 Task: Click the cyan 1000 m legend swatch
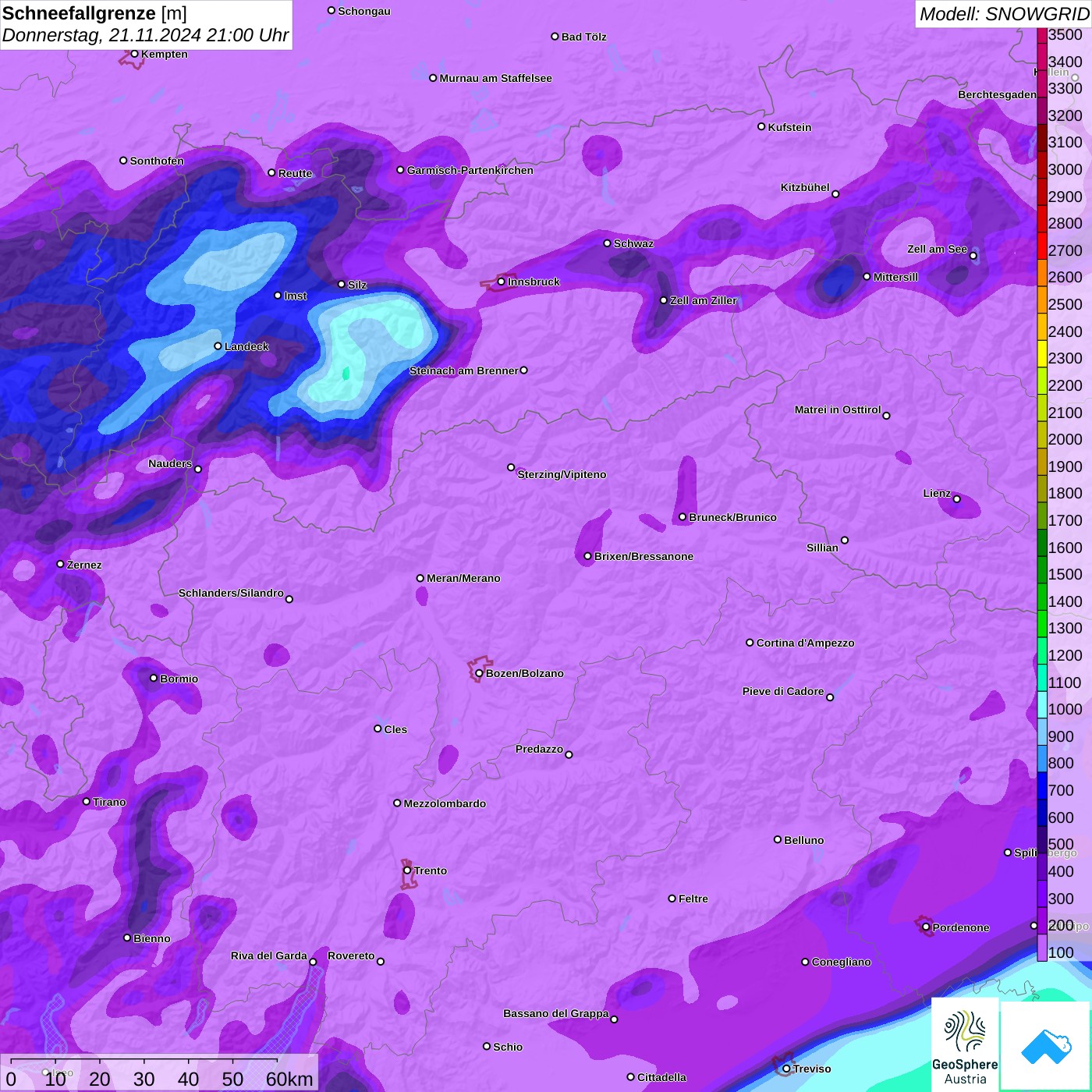tap(1042, 704)
